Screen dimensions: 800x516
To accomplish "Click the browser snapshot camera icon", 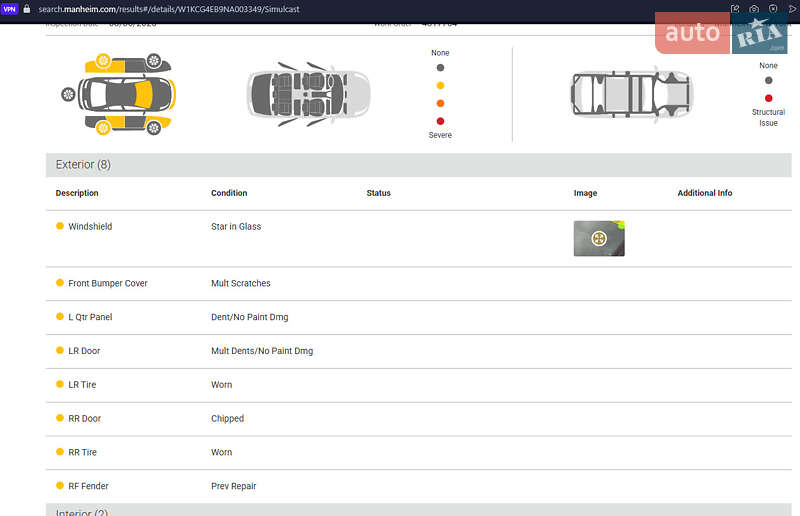I will (x=754, y=9).
